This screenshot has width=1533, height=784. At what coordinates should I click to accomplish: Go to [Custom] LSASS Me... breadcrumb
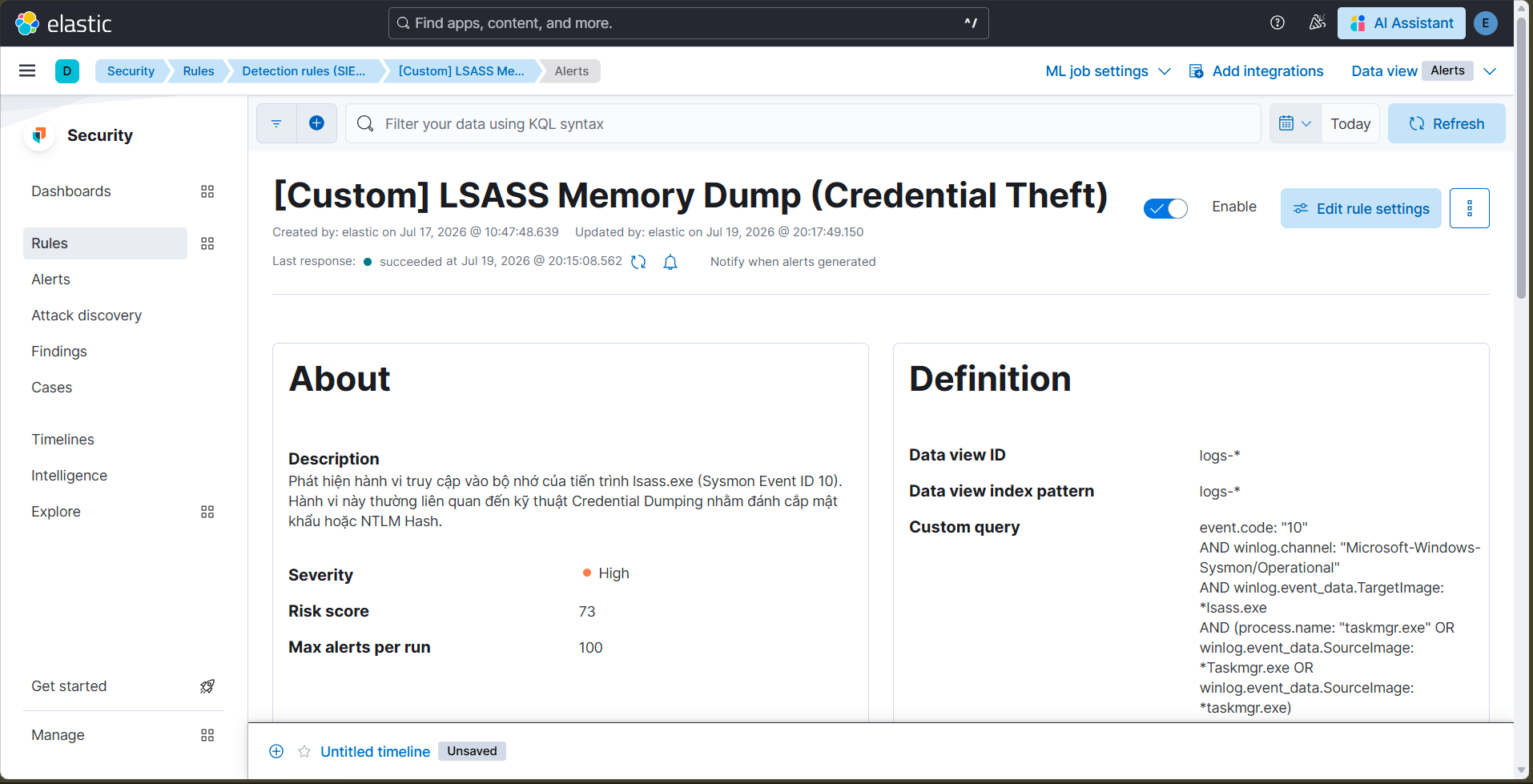coord(461,71)
